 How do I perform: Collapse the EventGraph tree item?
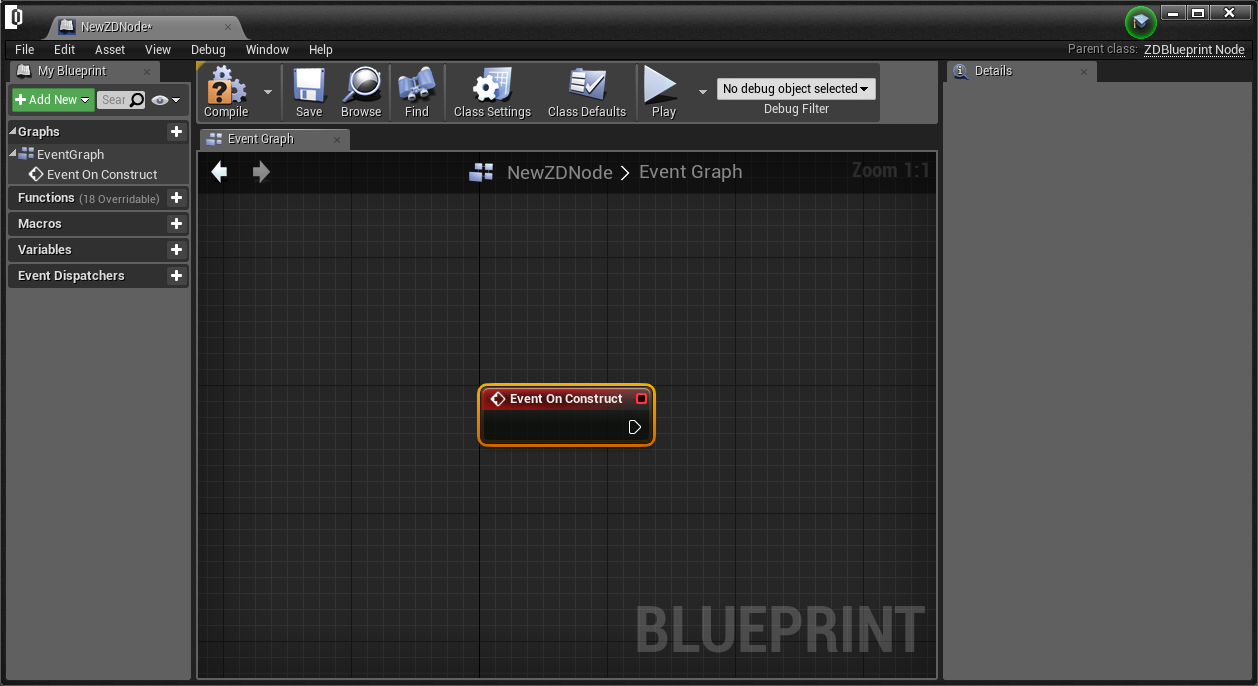pyautogui.click(x=13, y=154)
